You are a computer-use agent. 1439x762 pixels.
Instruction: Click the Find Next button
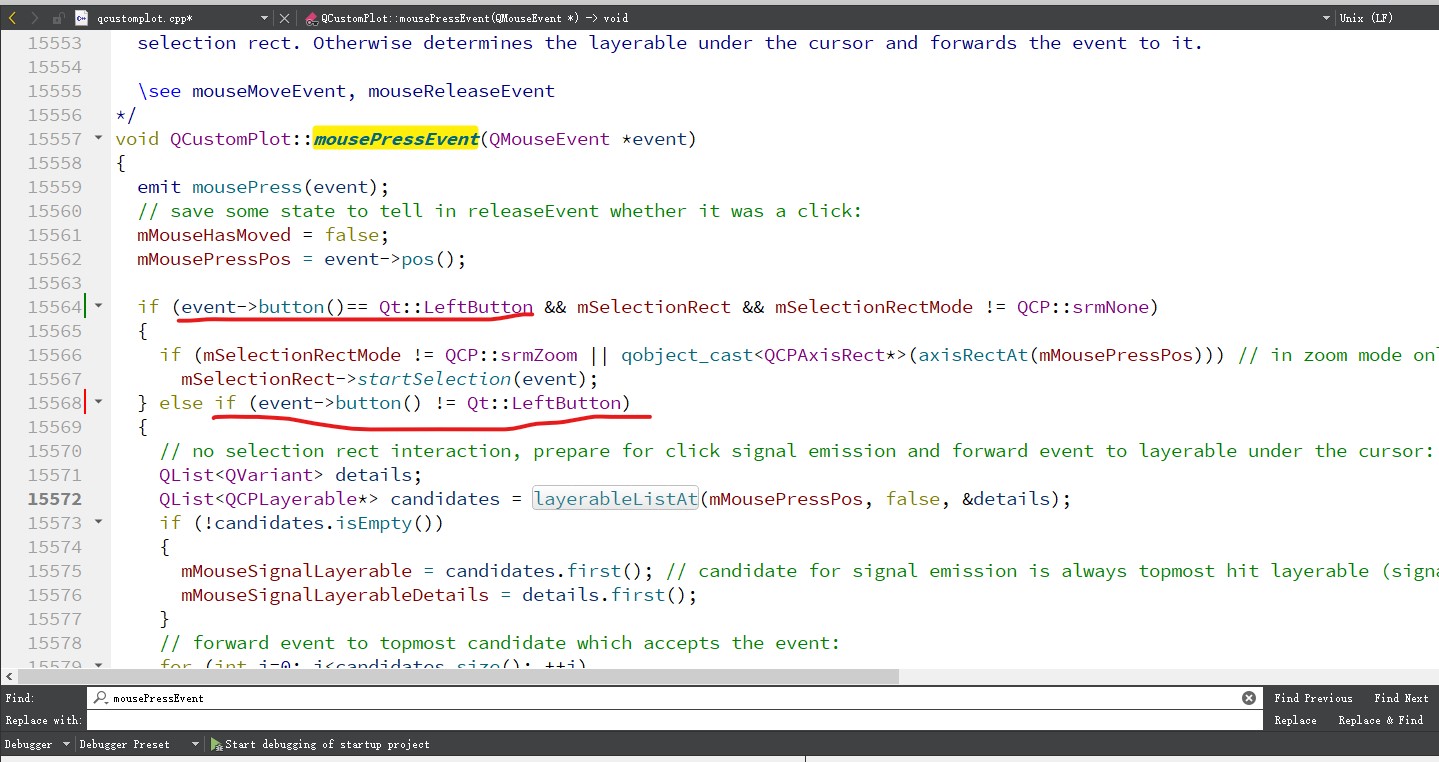(x=1401, y=698)
